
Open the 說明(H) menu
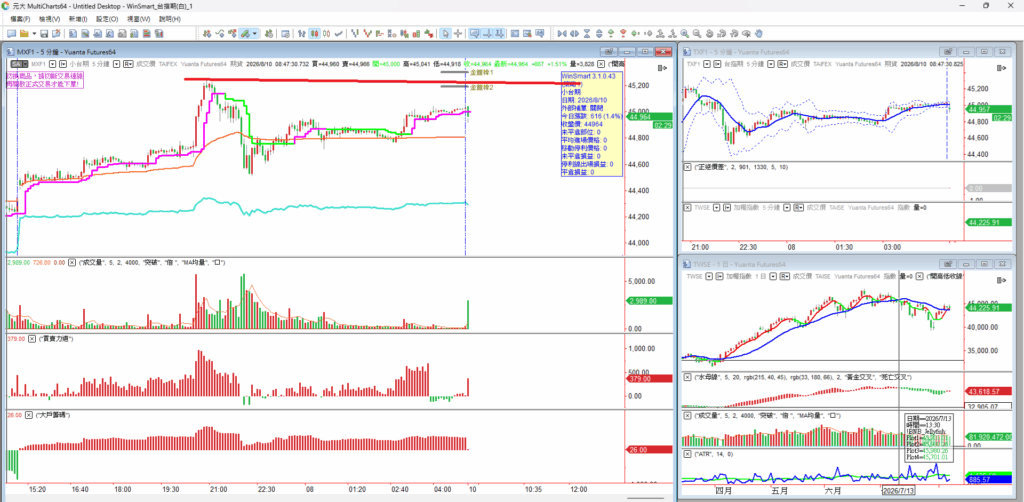(x=170, y=19)
